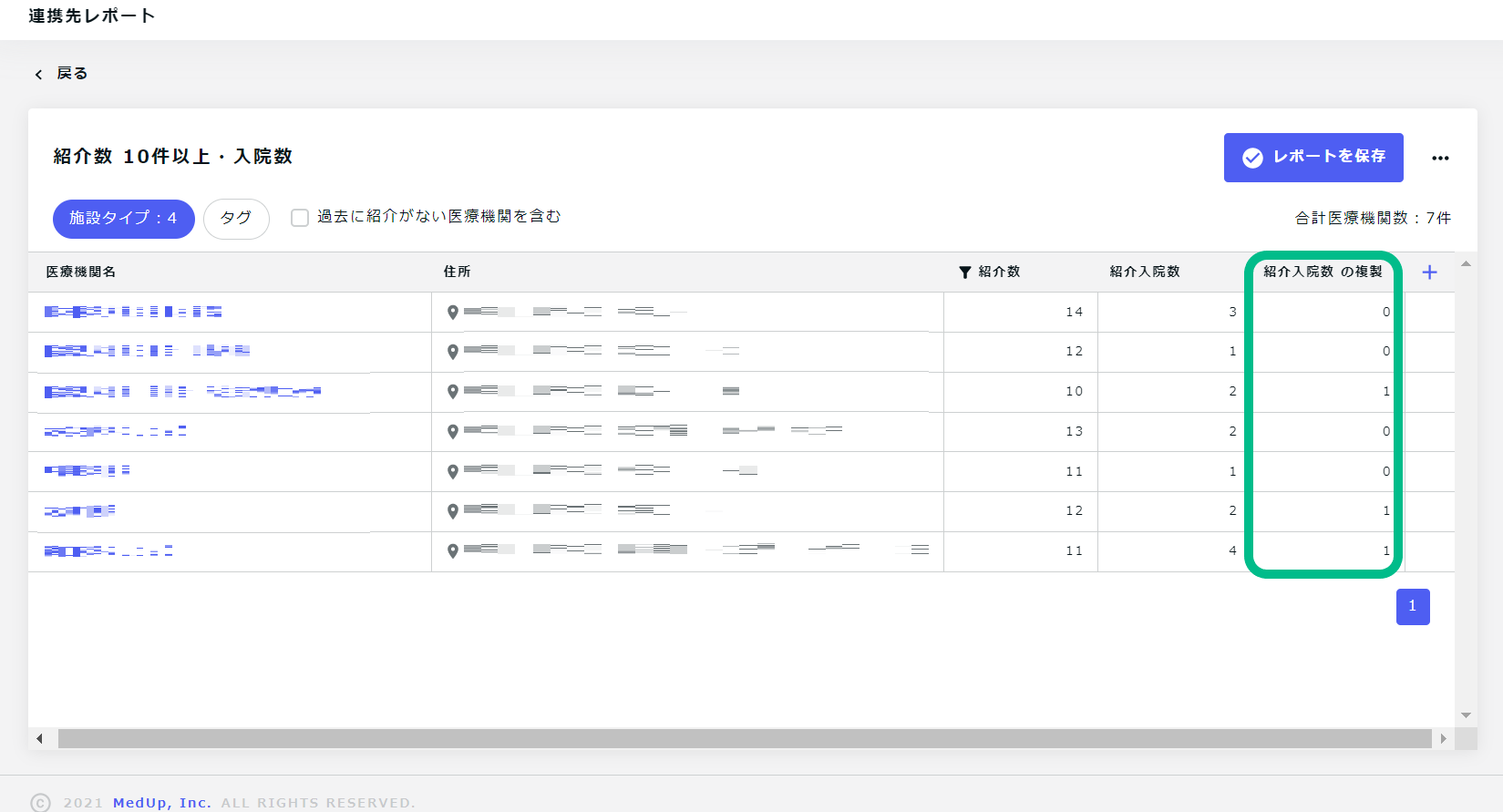This screenshot has width=1503, height=812.
Task: Click the horizontal scrollbar thumb
Action: 745,738
